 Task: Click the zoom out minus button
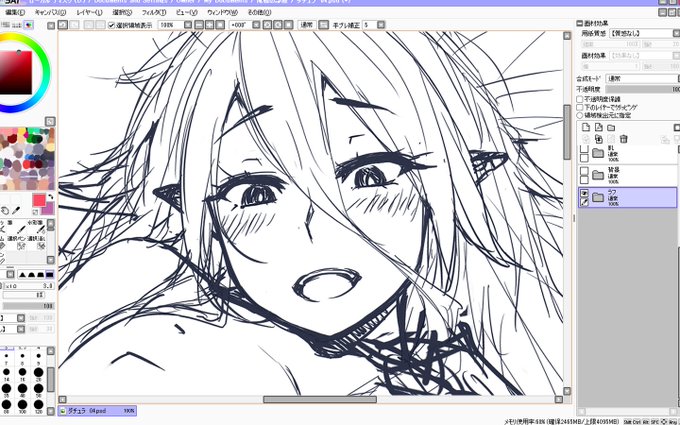pyautogui.click(x=199, y=25)
